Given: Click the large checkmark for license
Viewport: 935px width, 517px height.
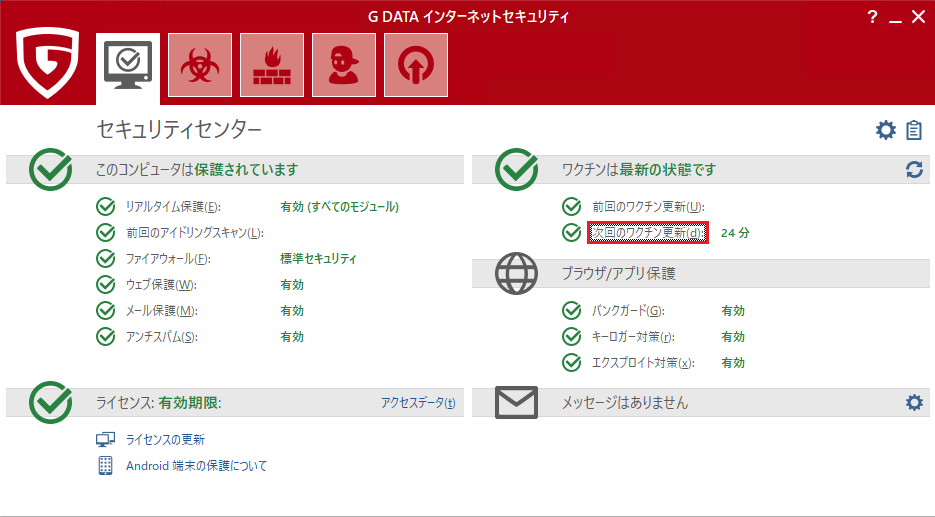Looking at the screenshot, I should click(51, 403).
